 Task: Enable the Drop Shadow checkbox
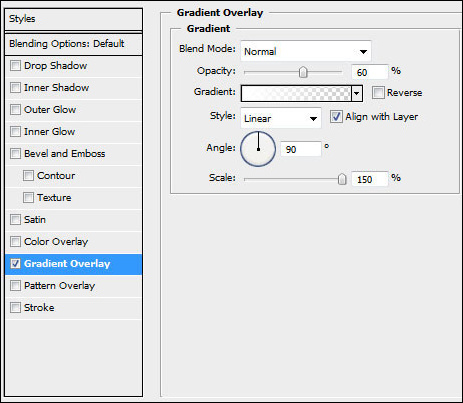click(x=15, y=66)
